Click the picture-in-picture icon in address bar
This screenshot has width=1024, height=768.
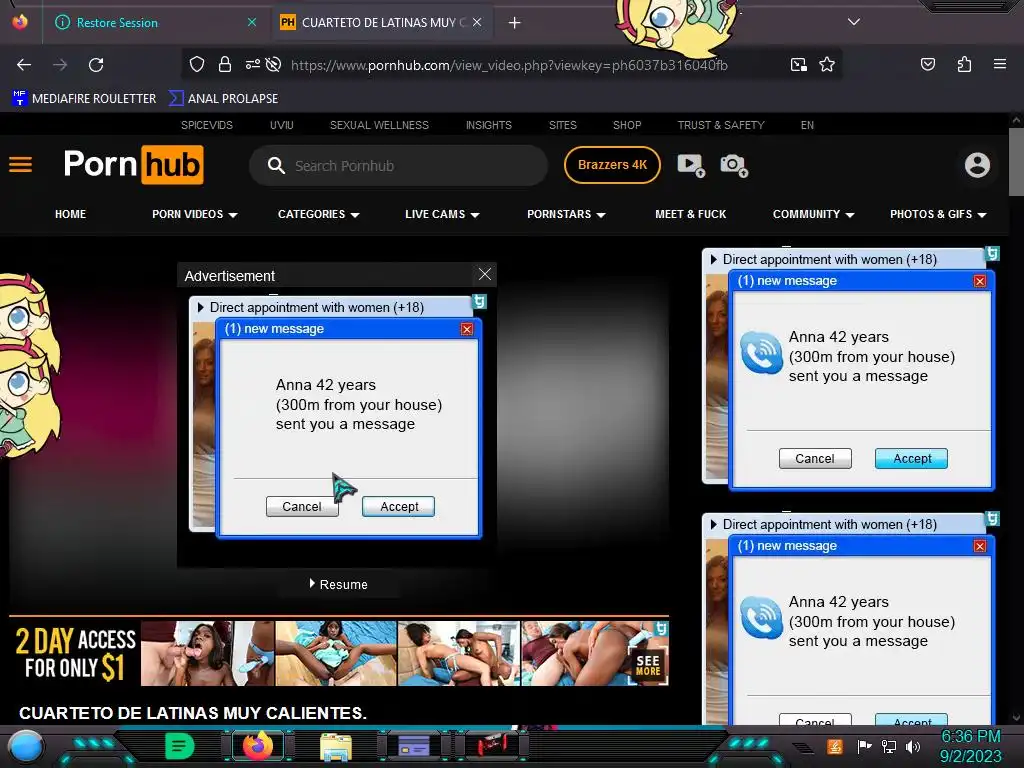pos(798,64)
